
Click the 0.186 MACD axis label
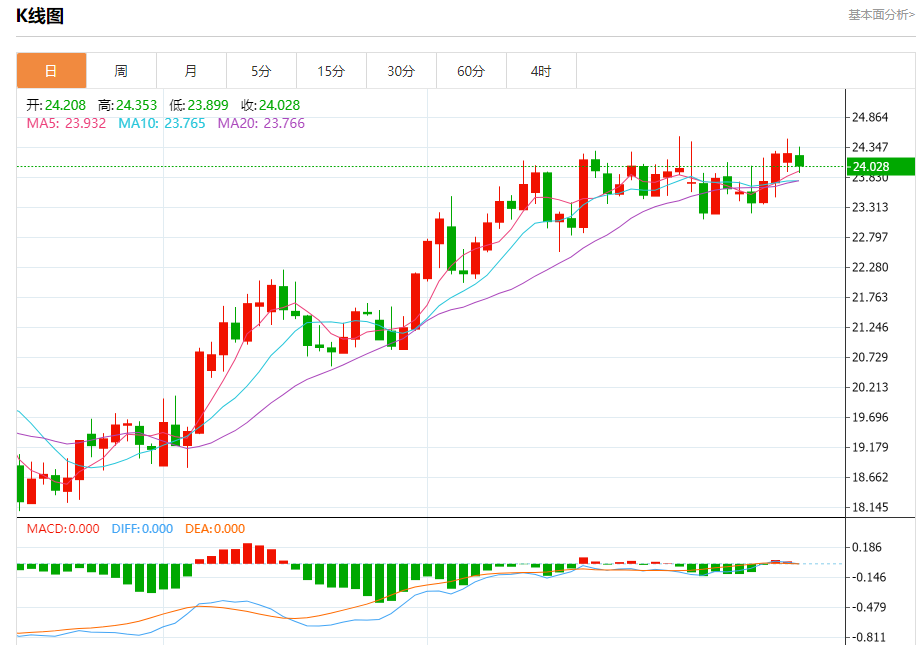(867, 547)
